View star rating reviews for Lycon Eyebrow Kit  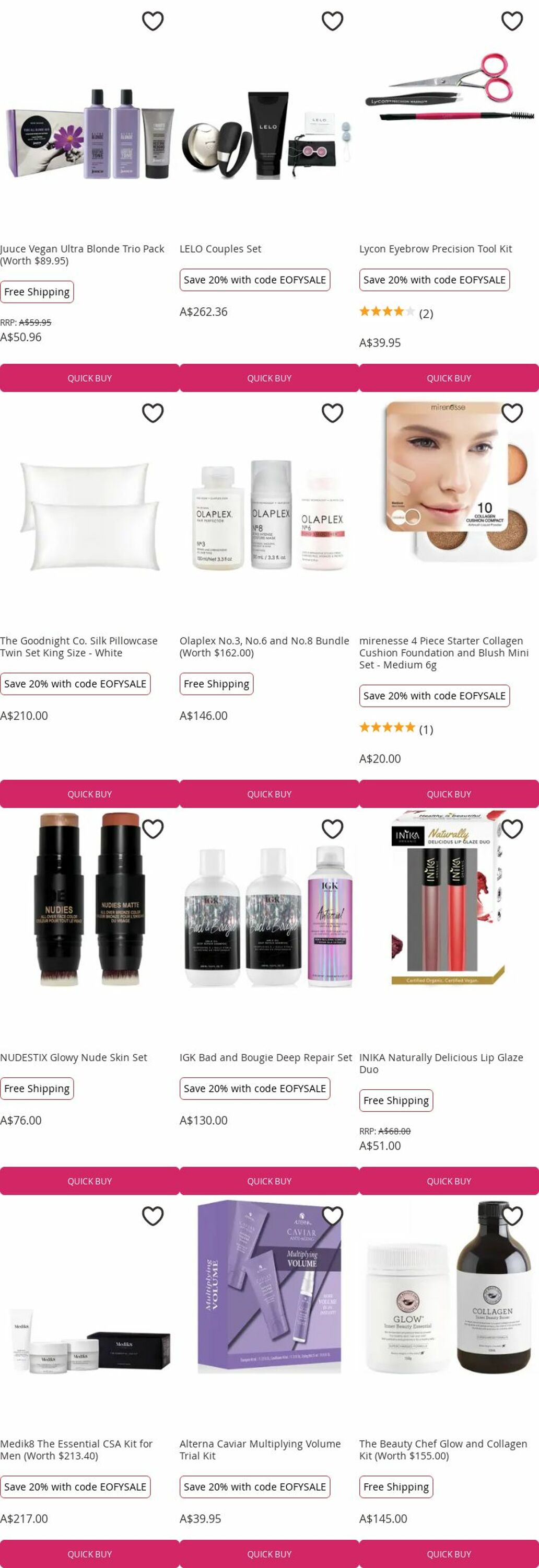point(396,313)
